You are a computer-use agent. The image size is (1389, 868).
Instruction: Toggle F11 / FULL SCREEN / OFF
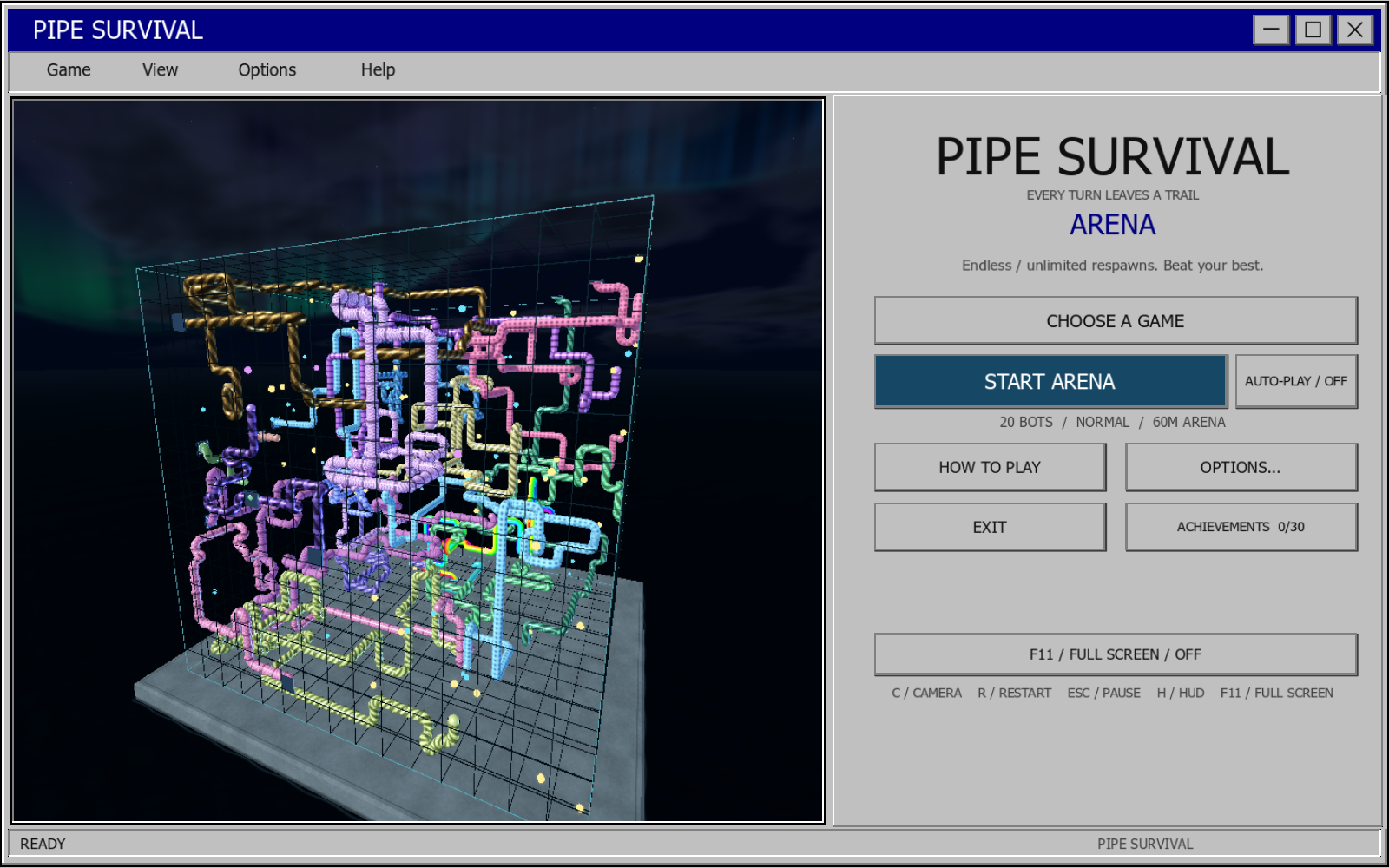[1116, 654]
